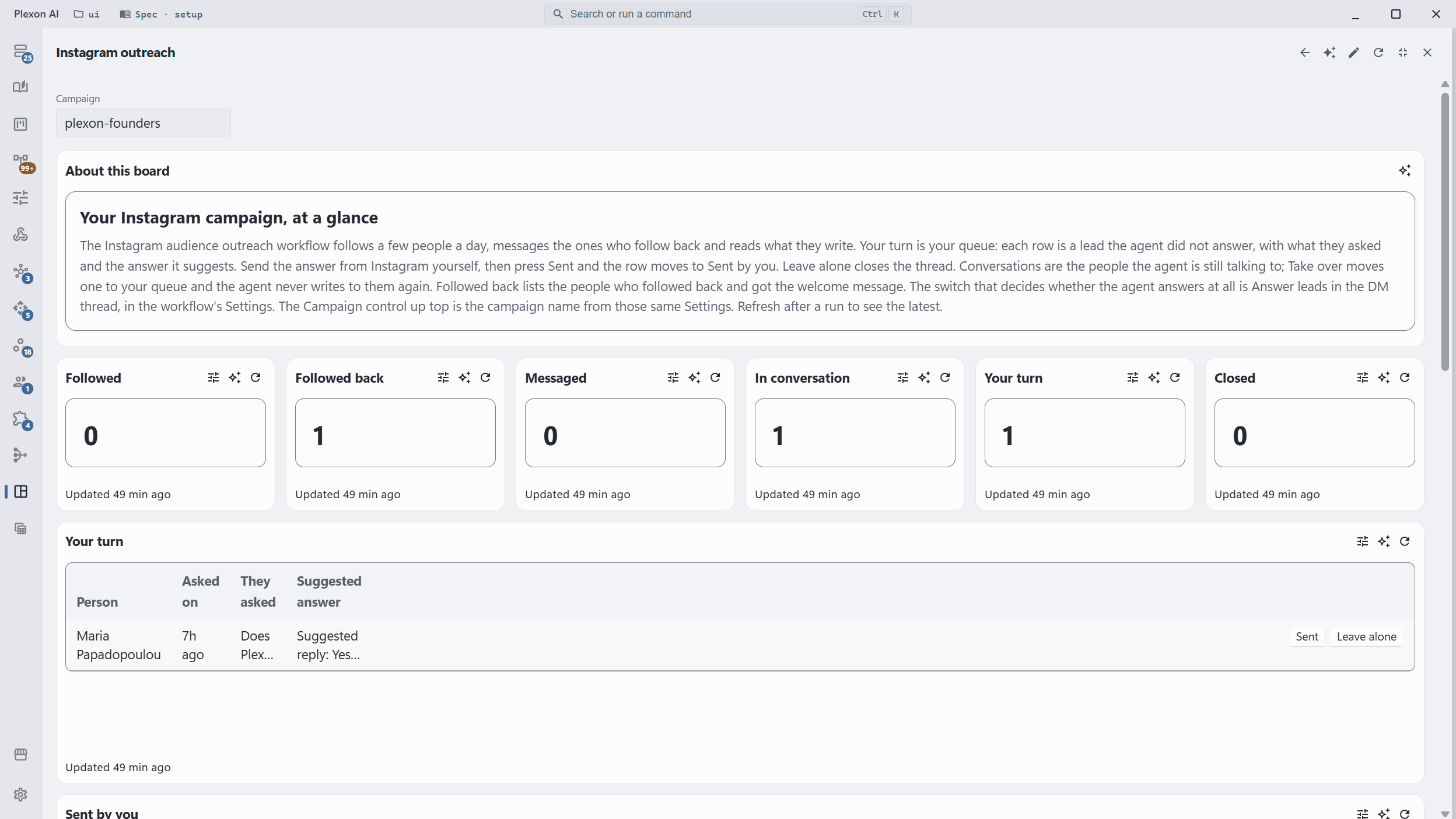Refresh the Messaged card
This screenshot has height=819, width=1456.
point(715,378)
